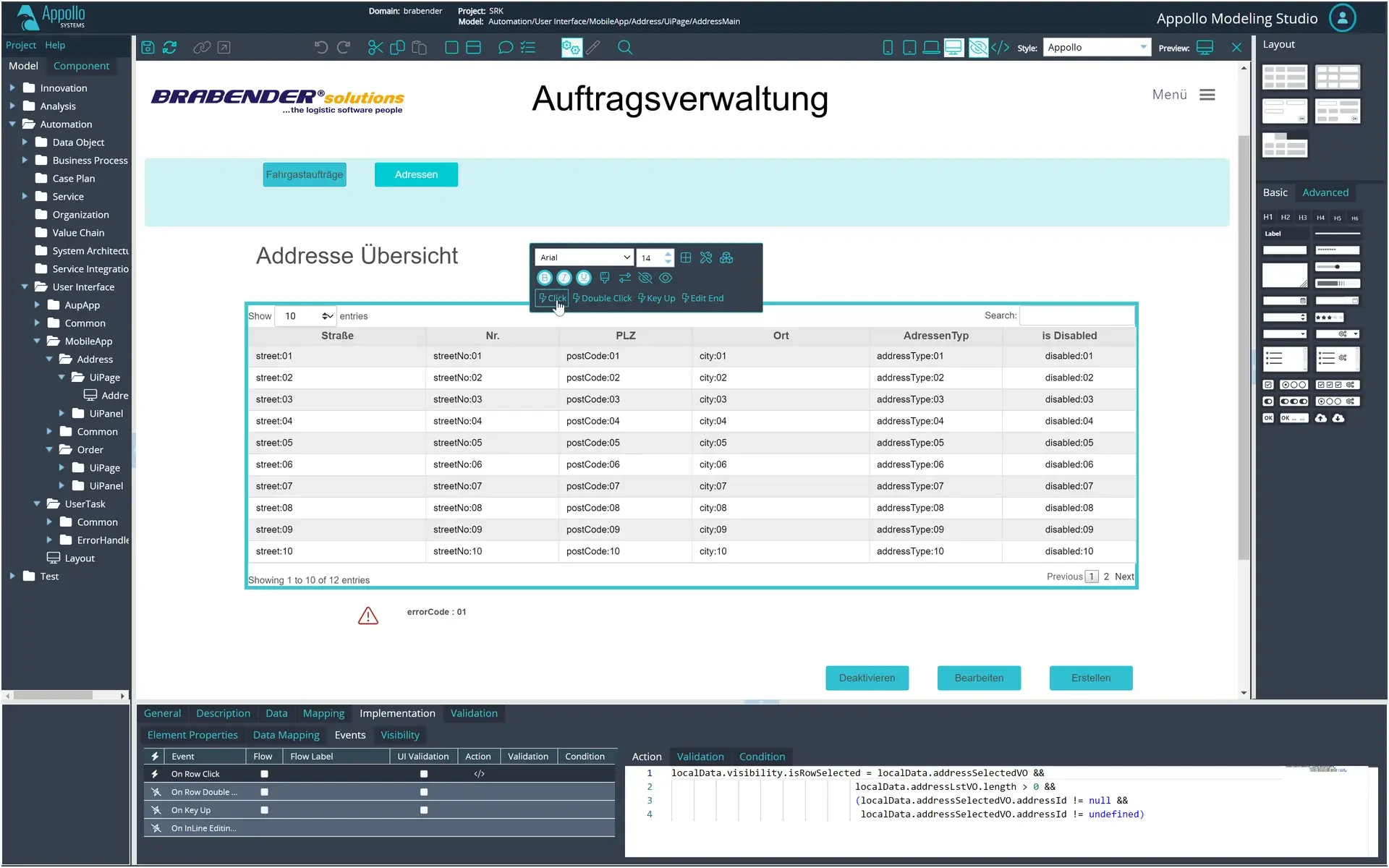
Task: Open the Show entries count dropdown
Action: tap(306, 316)
